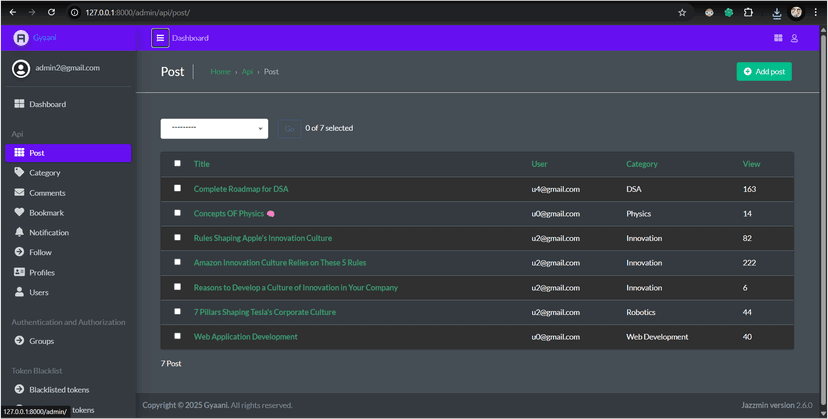The height and width of the screenshot is (419, 828).
Task: Go to Users in sidebar menu
Action: click(x=39, y=292)
